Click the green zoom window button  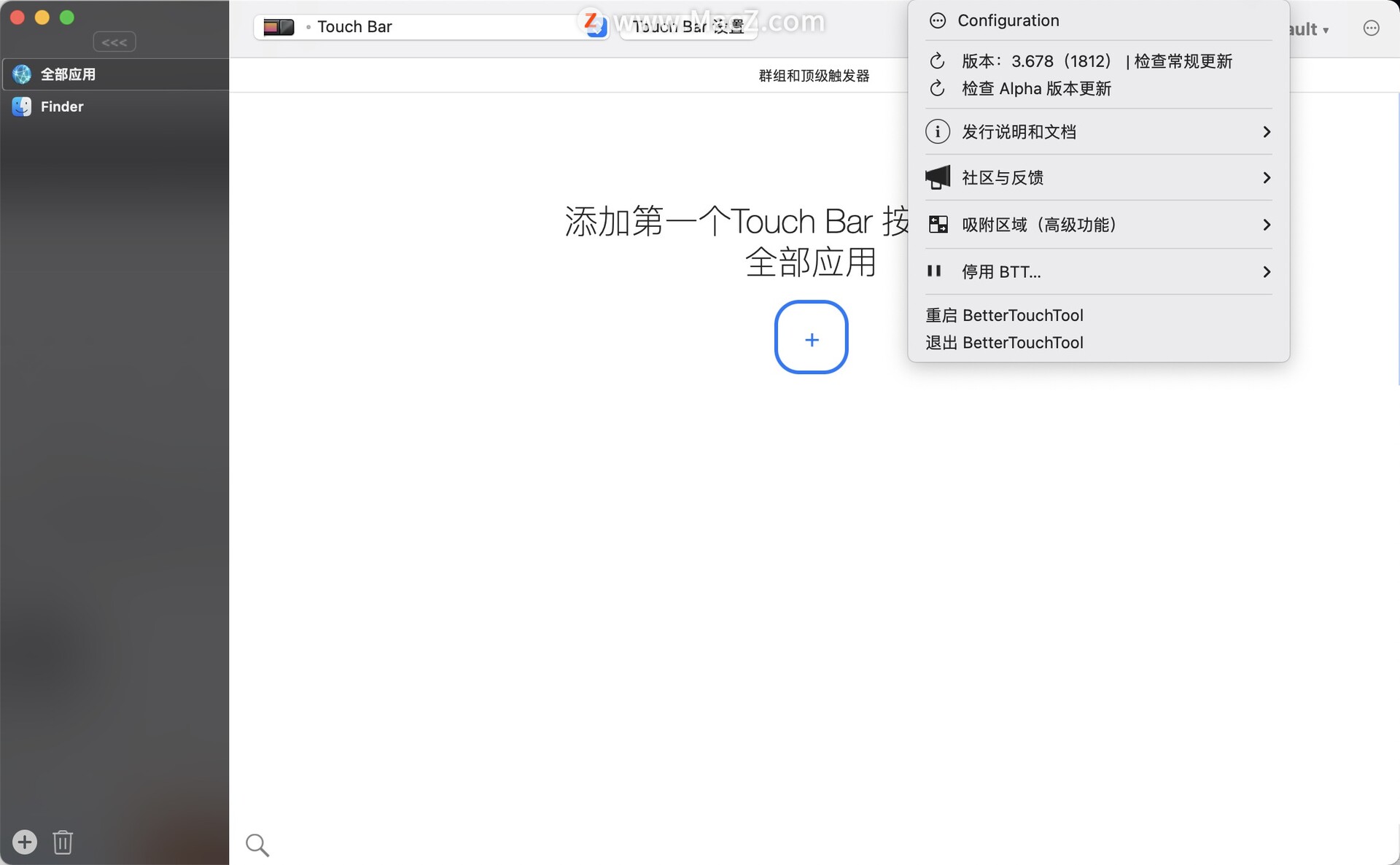click(67, 18)
